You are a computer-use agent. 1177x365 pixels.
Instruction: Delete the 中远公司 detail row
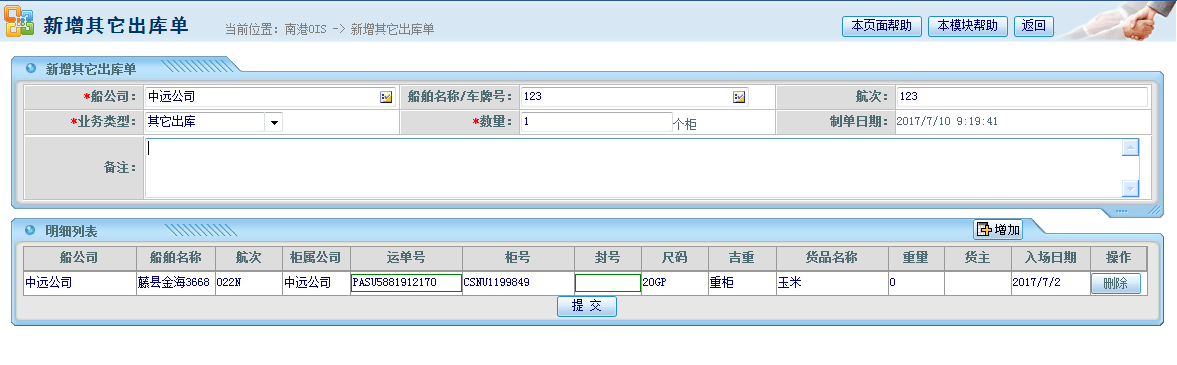pos(1115,284)
